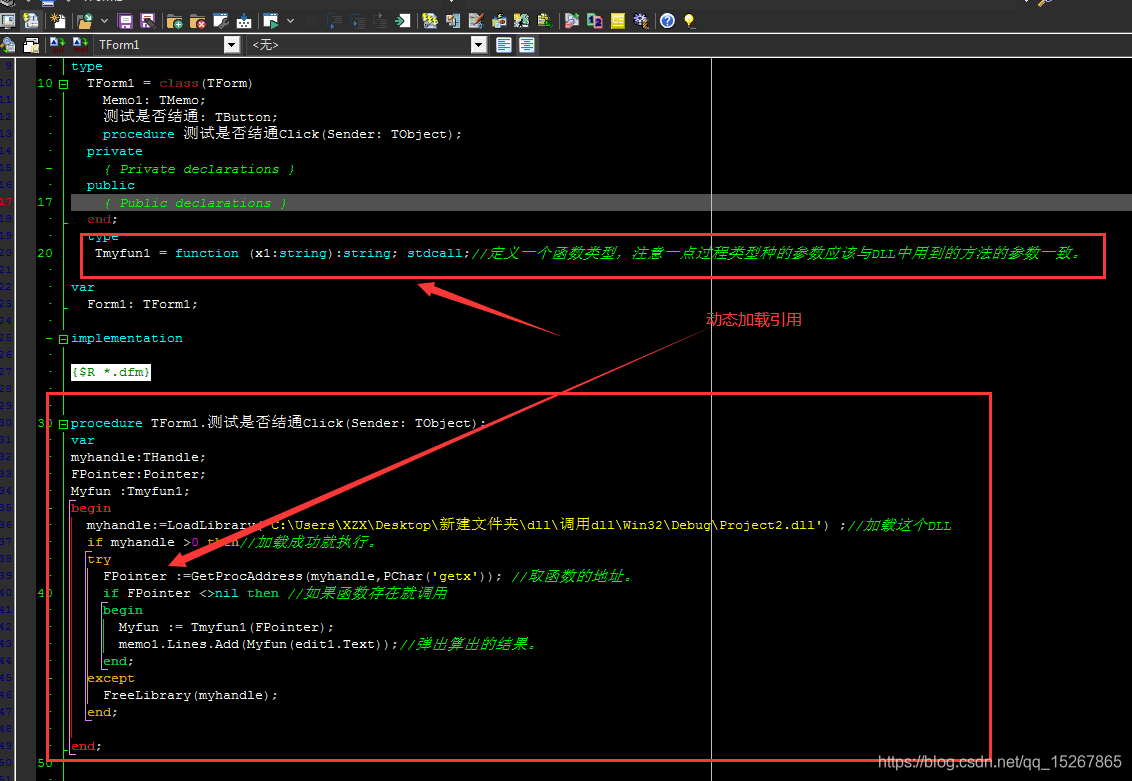Click the '{ Private declarations }' comment
This screenshot has width=1132, height=781.
(x=199, y=169)
